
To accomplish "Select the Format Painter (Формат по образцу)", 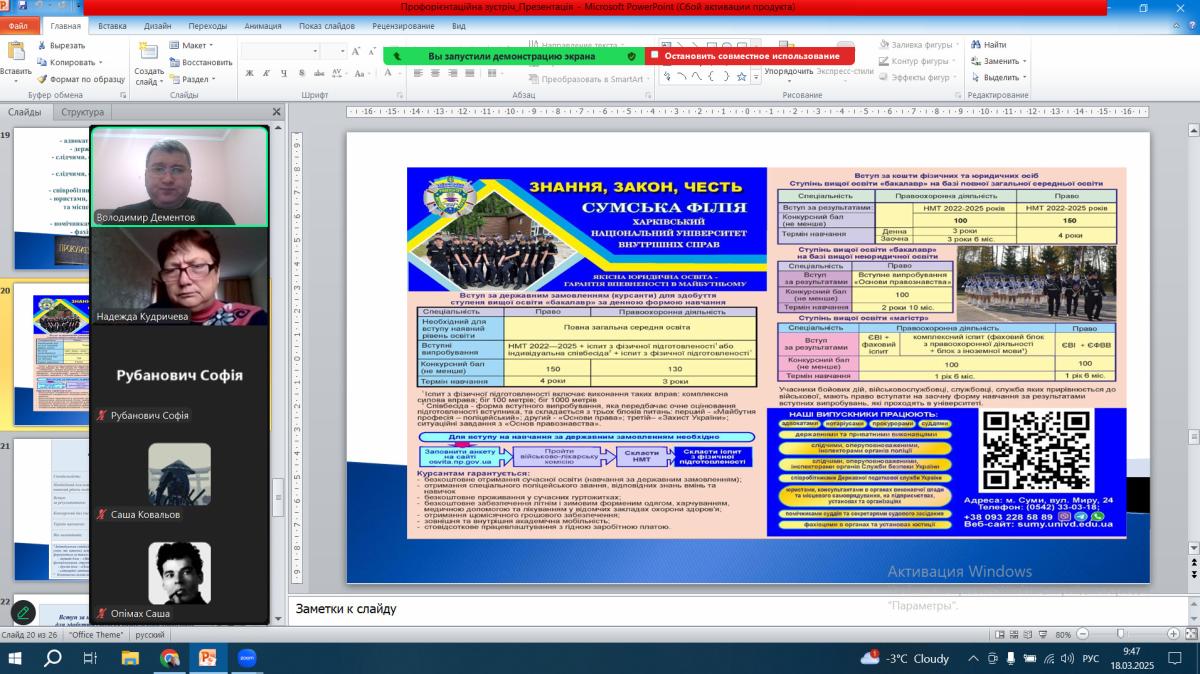I will (79, 79).
